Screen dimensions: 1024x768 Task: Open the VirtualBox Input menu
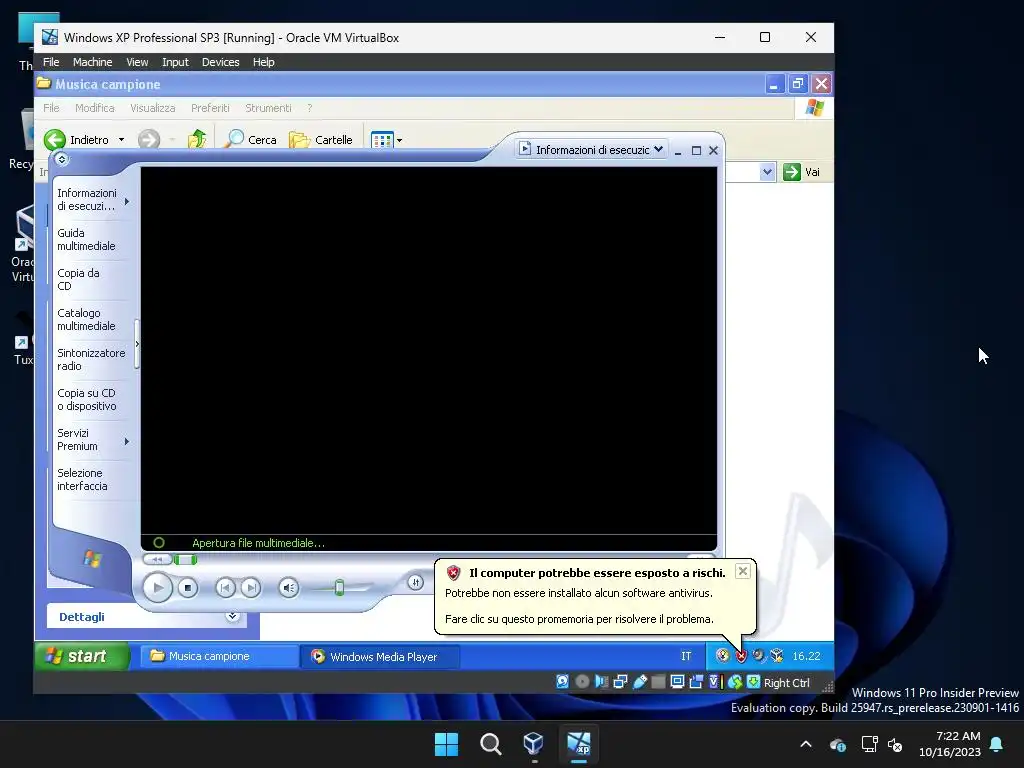175,62
